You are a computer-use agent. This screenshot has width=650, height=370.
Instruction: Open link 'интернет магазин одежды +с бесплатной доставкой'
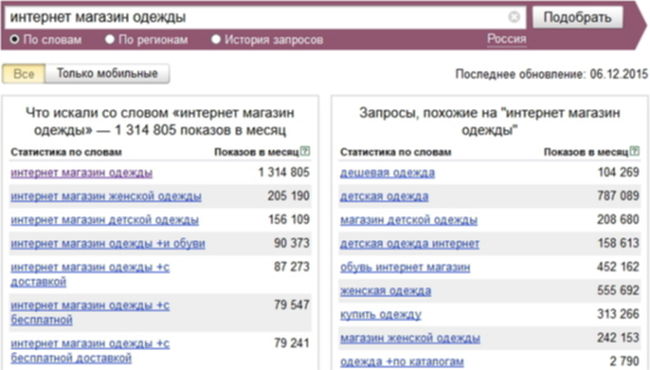[90, 351]
